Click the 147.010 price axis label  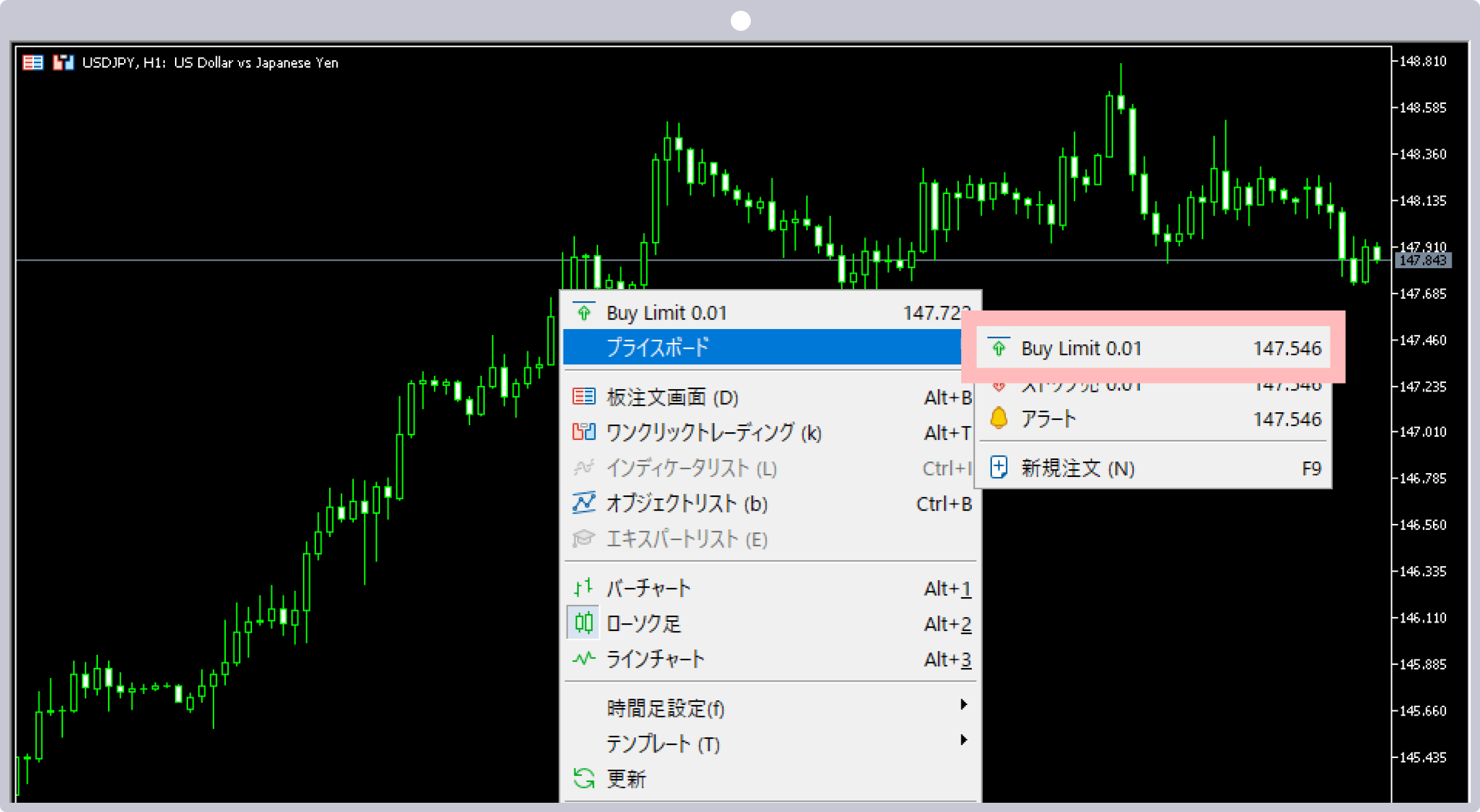(x=1422, y=431)
